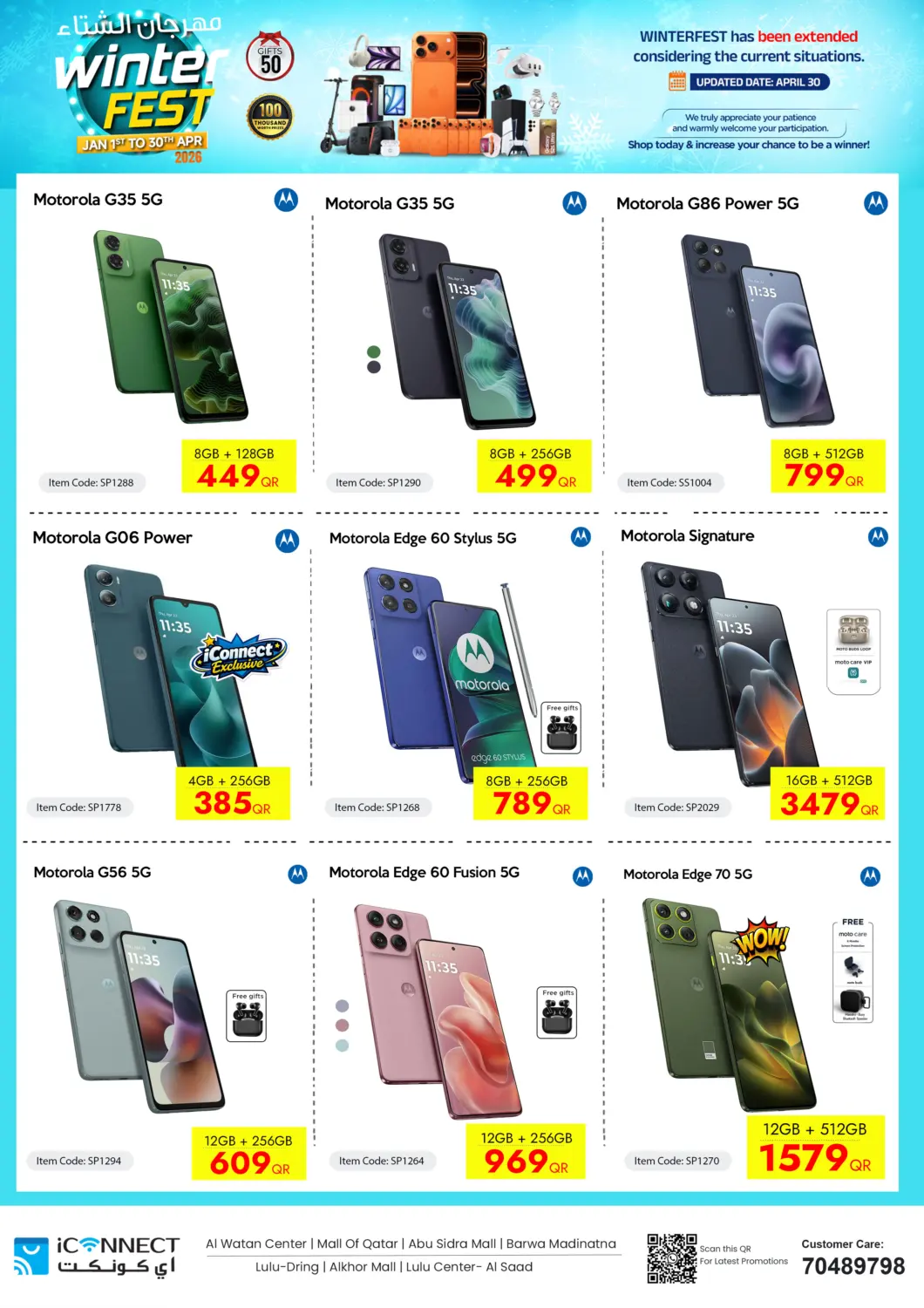Image resolution: width=924 pixels, height=1308 pixels.
Task: Click the green Motorola G35 5G phone image
Action: pyautogui.click(x=170, y=325)
